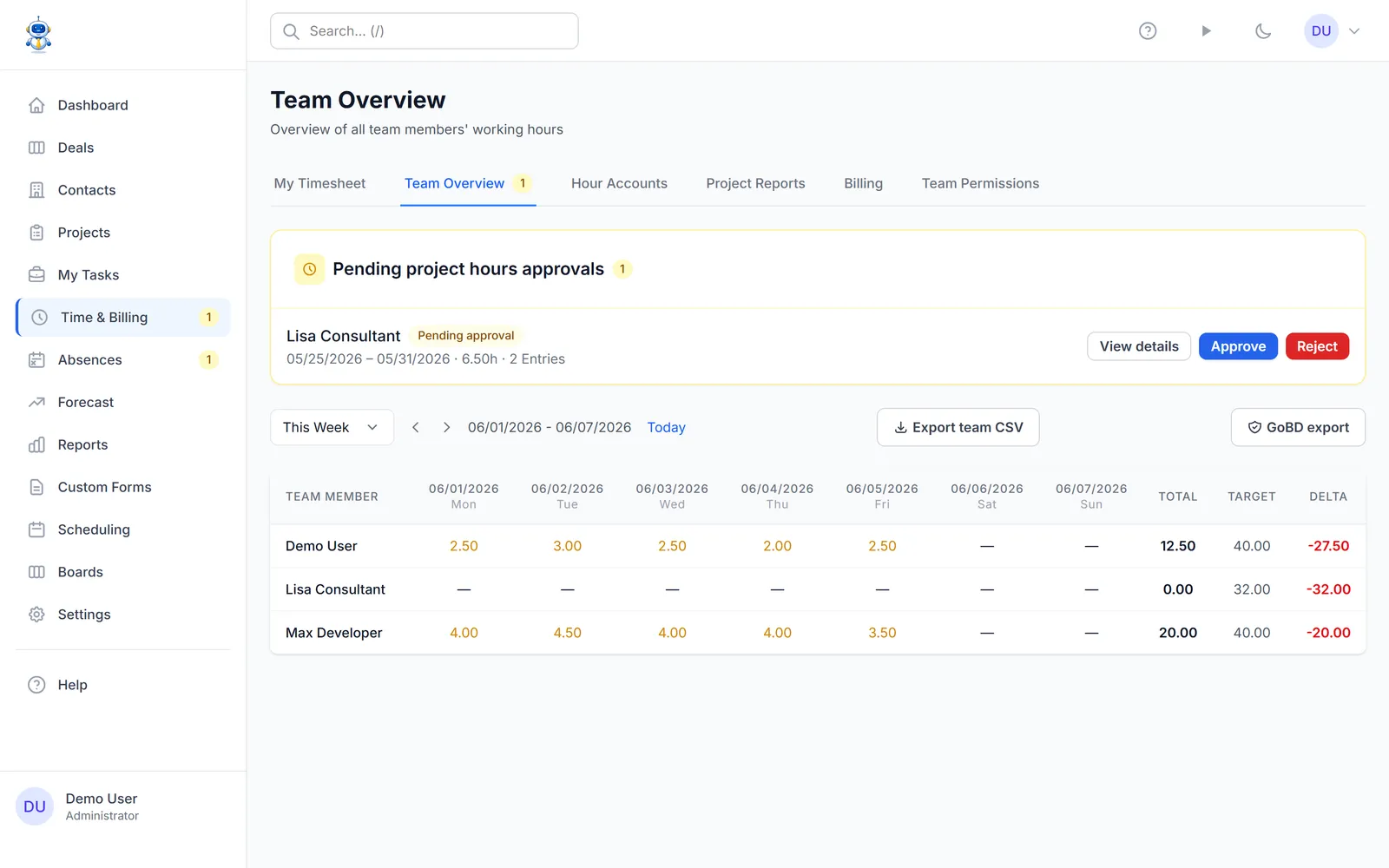Click the Max Developer row name
The height and width of the screenshot is (868, 1389).
[334, 633]
